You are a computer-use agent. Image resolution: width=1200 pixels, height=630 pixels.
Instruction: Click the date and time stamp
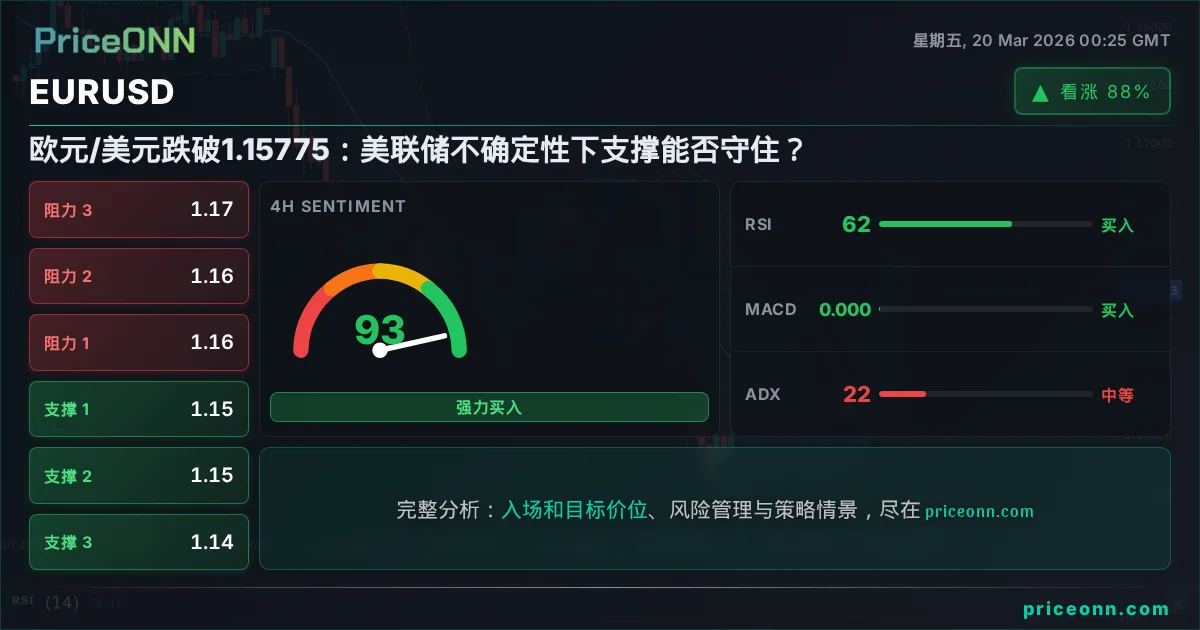(x=1041, y=41)
